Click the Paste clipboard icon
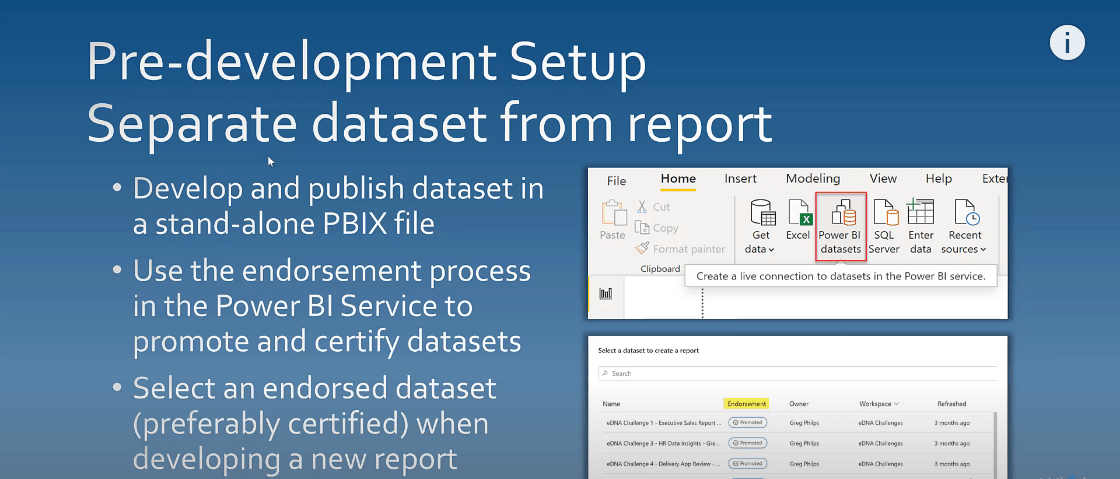 [613, 214]
